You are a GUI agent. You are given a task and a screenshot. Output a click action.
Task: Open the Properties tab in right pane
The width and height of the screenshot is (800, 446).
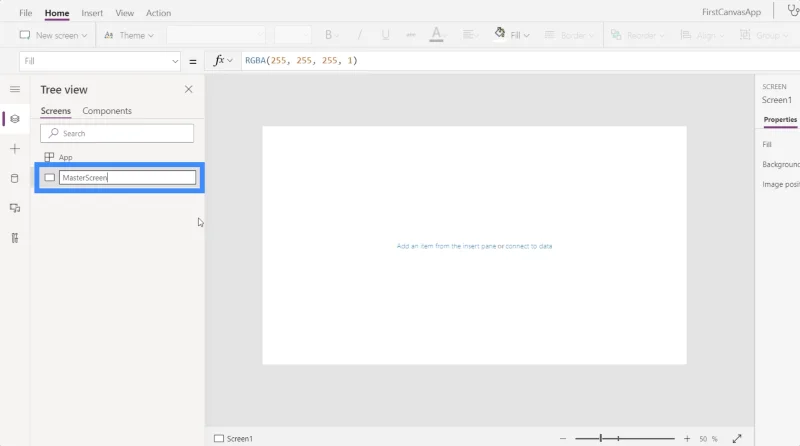pos(780,119)
